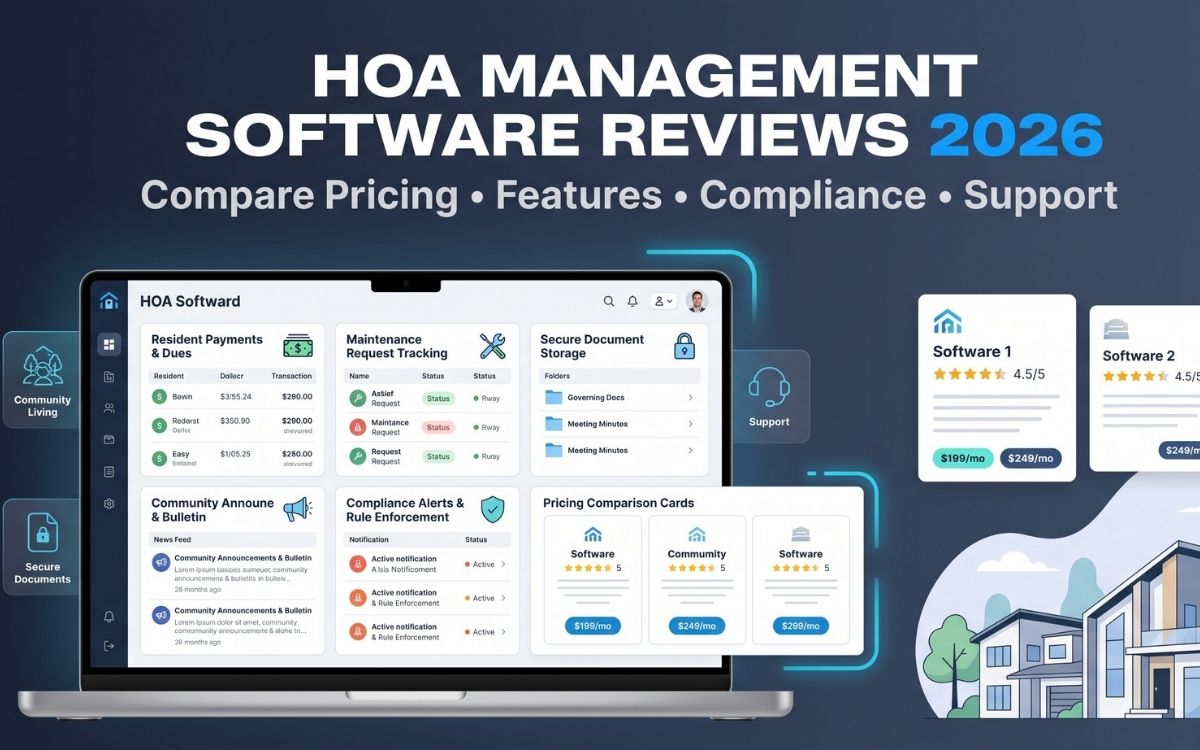This screenshot has height=750, width=1200.
Task: Click the Community Living badge icon
Action: click(43, 366)
